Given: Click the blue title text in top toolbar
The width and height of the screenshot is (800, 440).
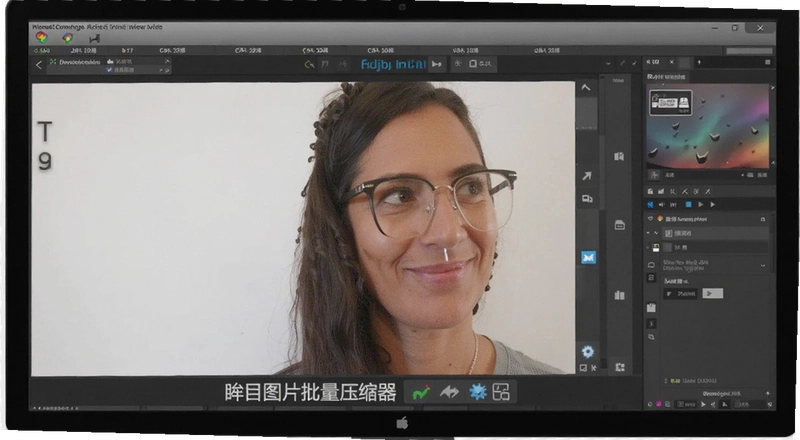Looking at the screenshot, I should coord(393,64).
